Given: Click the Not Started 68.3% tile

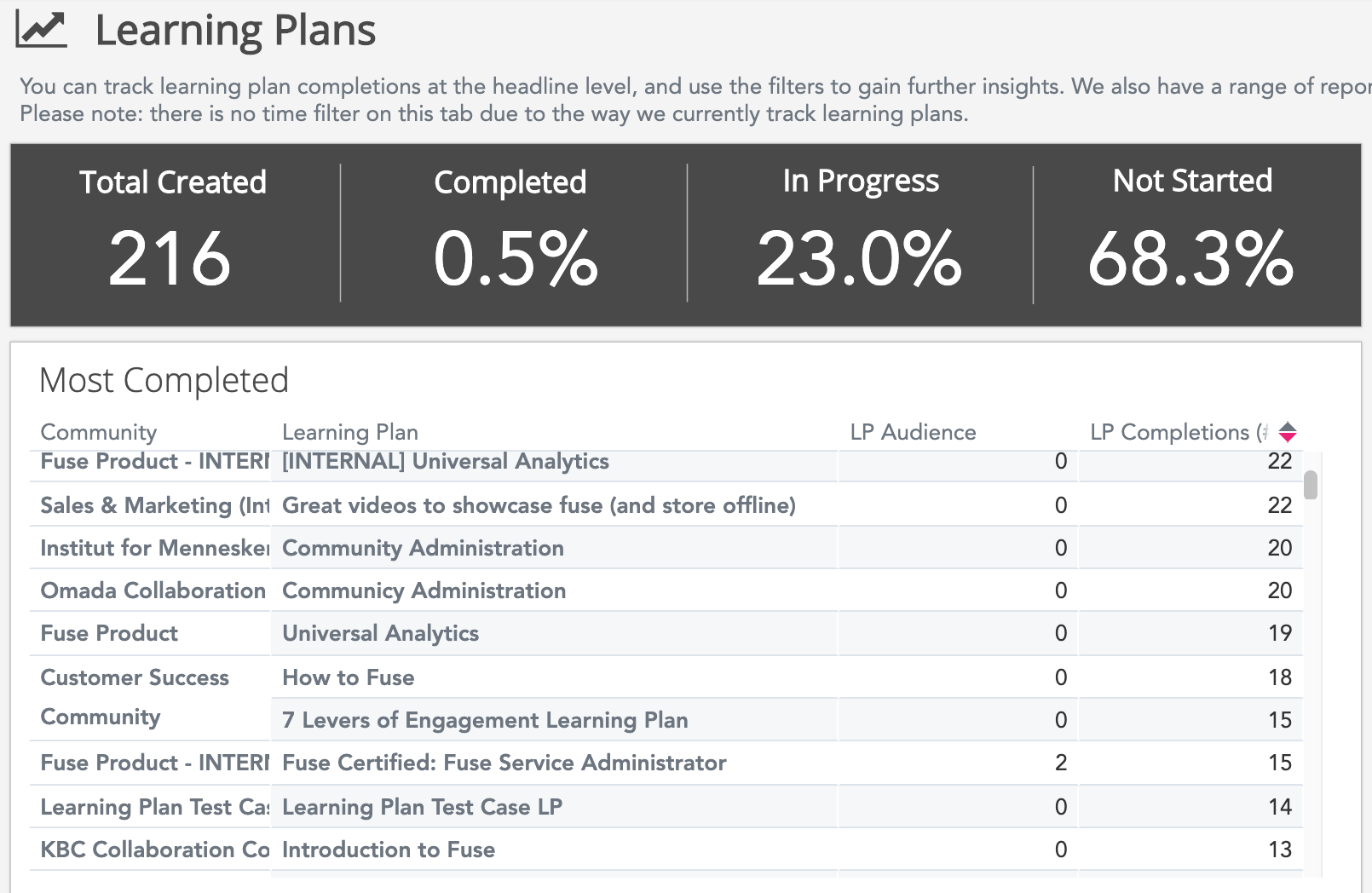Looking at the screenshot, I should [x=1191, y=234].
